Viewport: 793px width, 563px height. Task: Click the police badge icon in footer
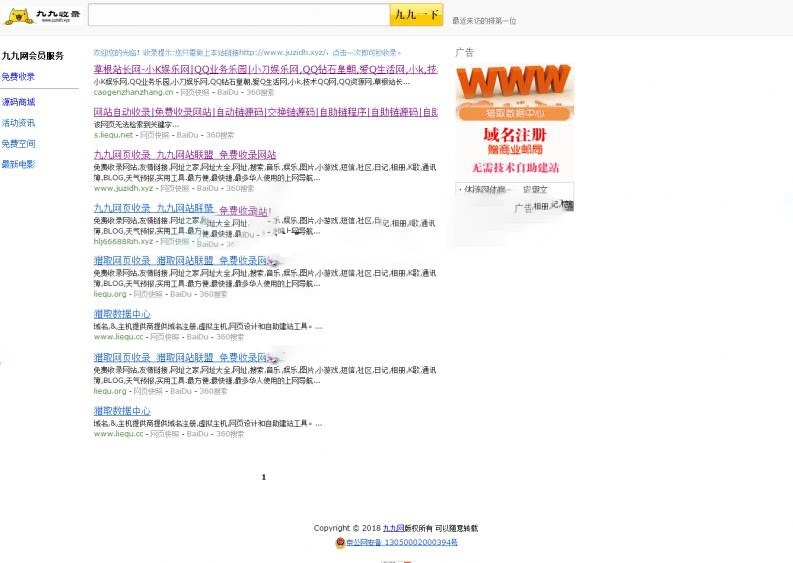(x=340, y=542)
